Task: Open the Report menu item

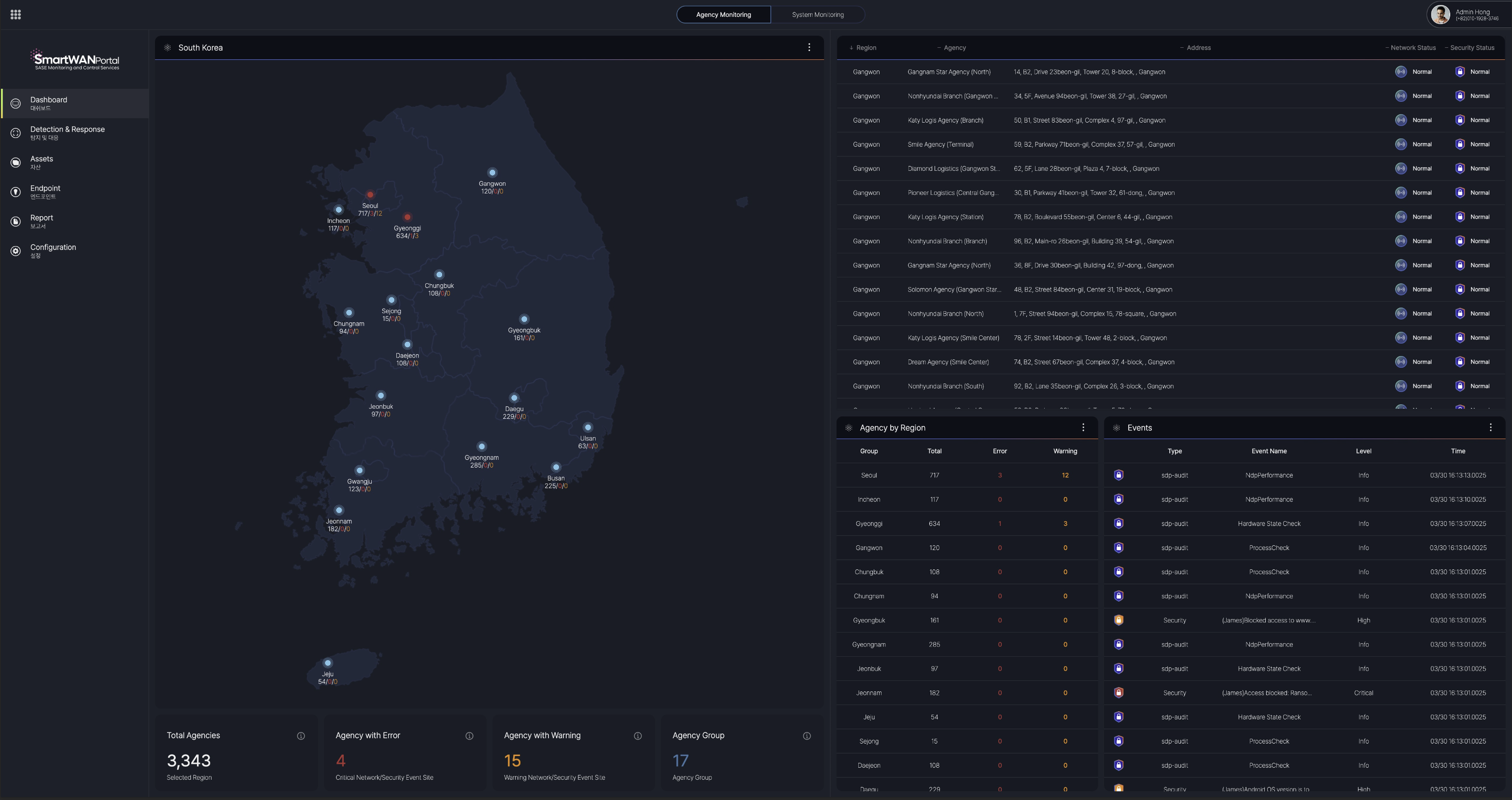Action: pos(41,221)
